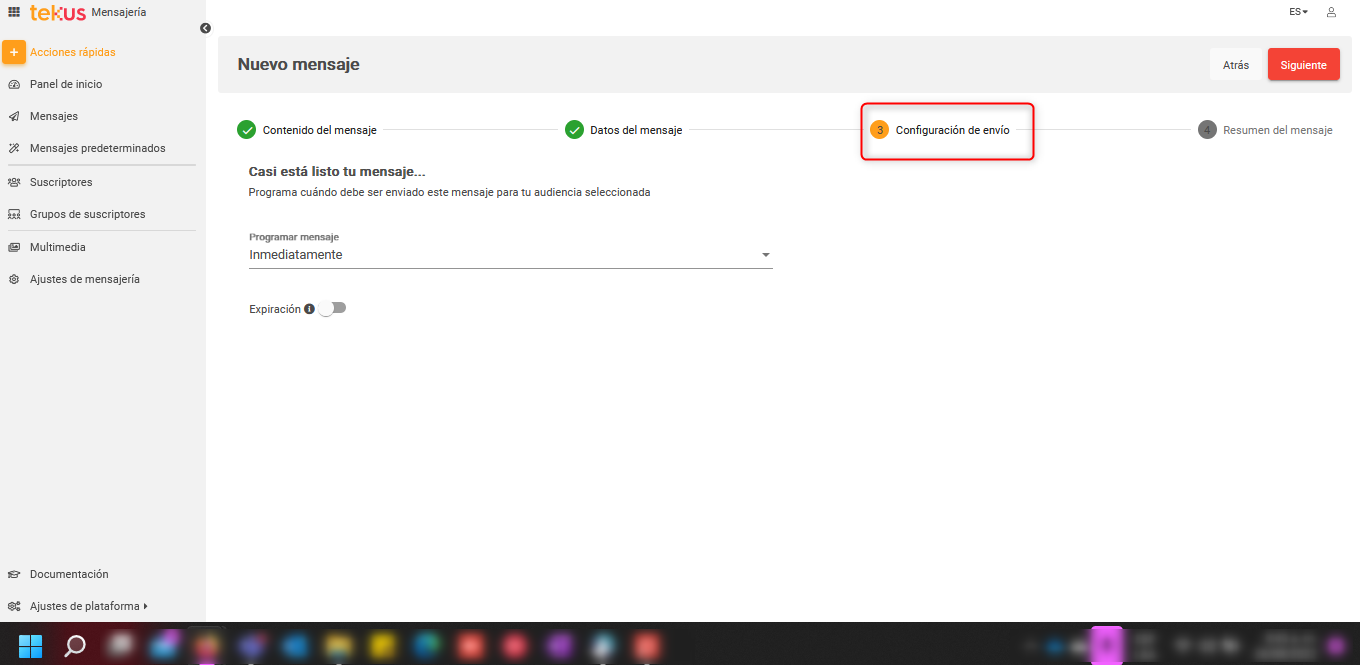This screenshot has width=1360, height=665.
Task: Open the apps grid icon beside tekus logo
Action: click(x=14, y=12)
